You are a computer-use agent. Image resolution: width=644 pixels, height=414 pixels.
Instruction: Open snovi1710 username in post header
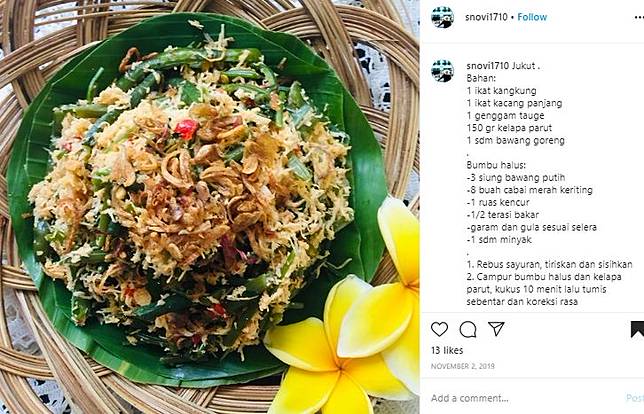[x=486, y=17]
